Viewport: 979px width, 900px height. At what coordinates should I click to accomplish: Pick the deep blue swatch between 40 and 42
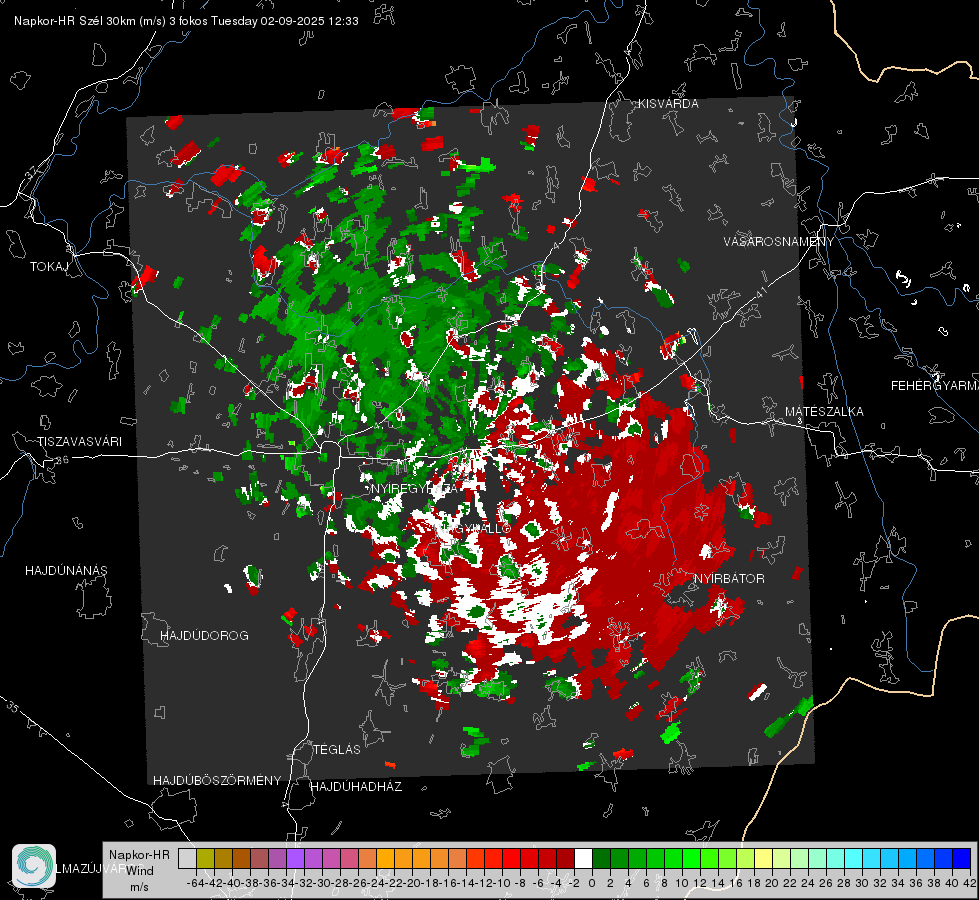(x=962, y=859)
